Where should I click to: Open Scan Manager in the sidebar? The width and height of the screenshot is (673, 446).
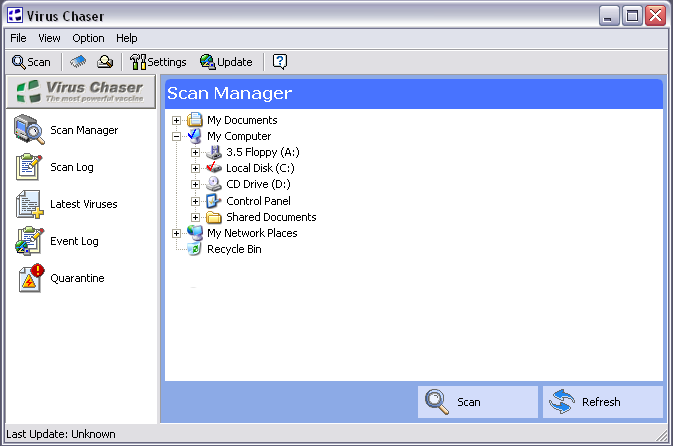tap(66, 130)
